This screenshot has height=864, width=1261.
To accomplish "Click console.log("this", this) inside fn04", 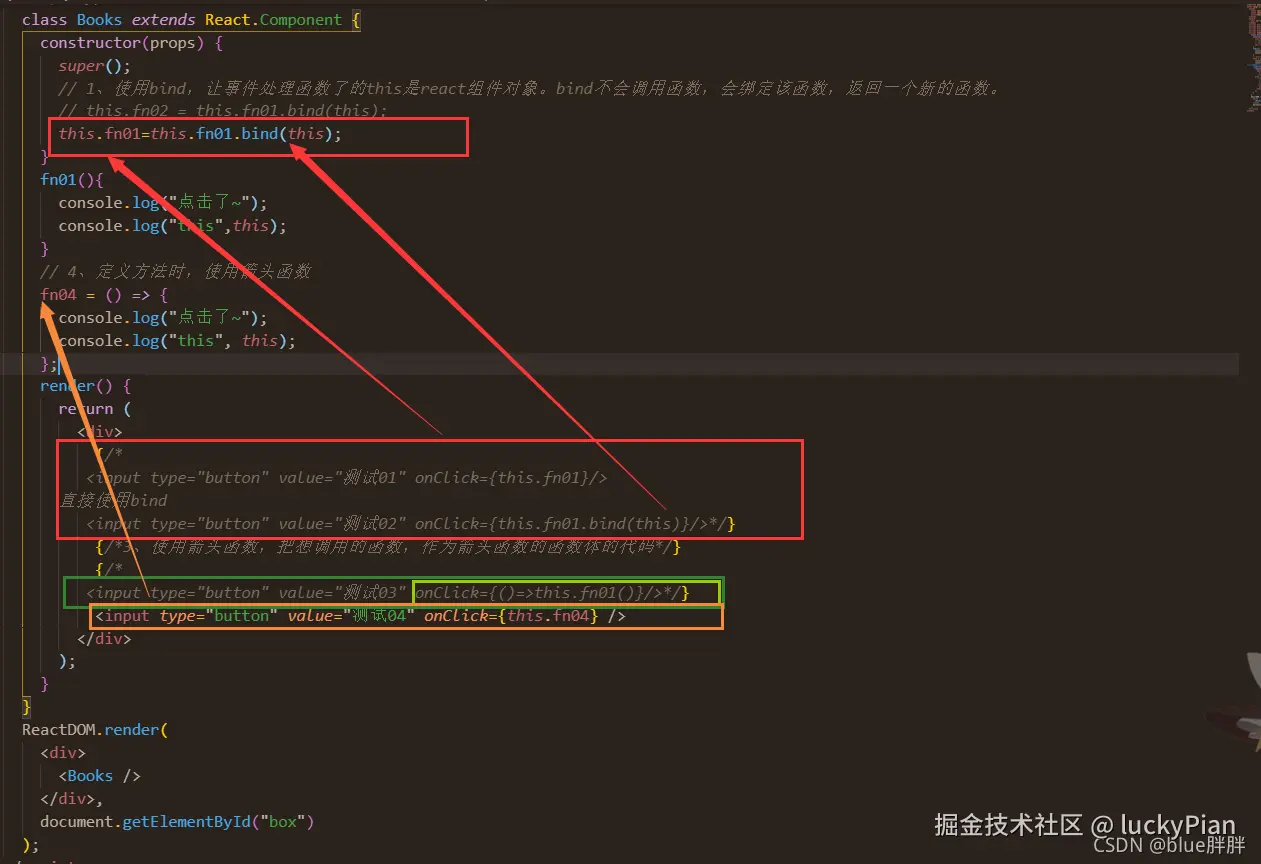I will pos(177,341).
